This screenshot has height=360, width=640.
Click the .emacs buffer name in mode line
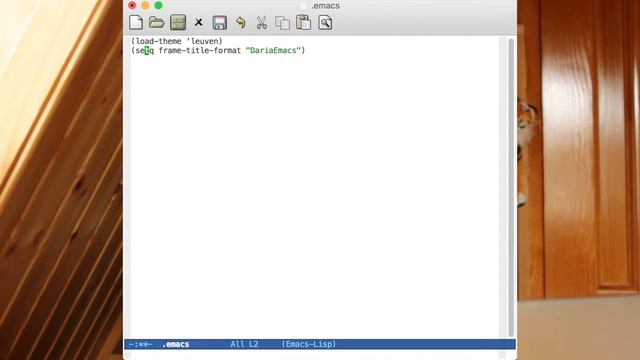point(176,344)
